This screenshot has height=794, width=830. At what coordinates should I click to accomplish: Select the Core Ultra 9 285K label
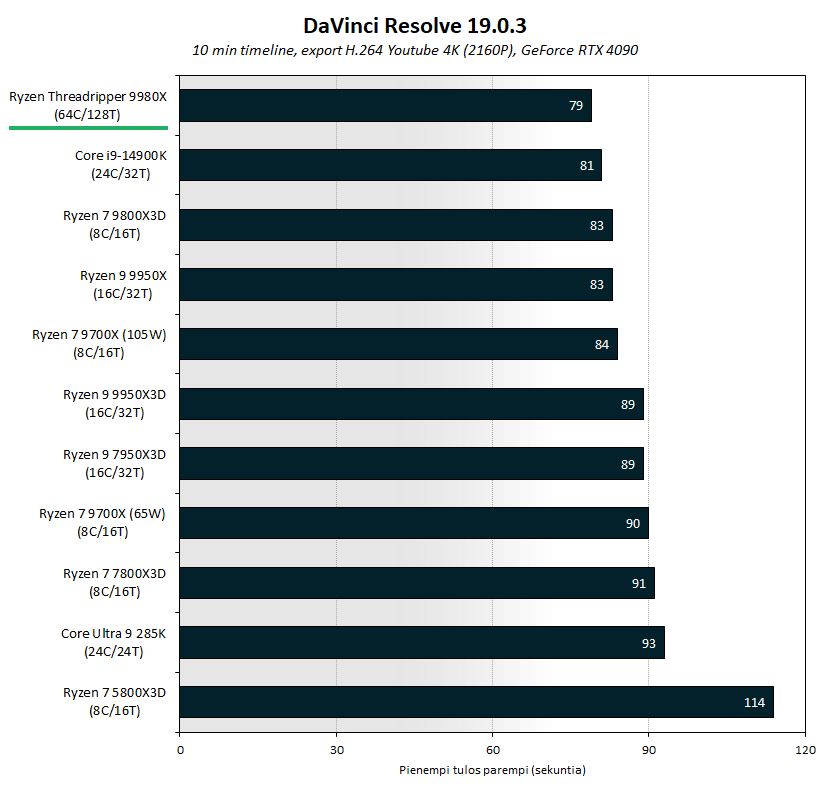(x=113, y=642)
